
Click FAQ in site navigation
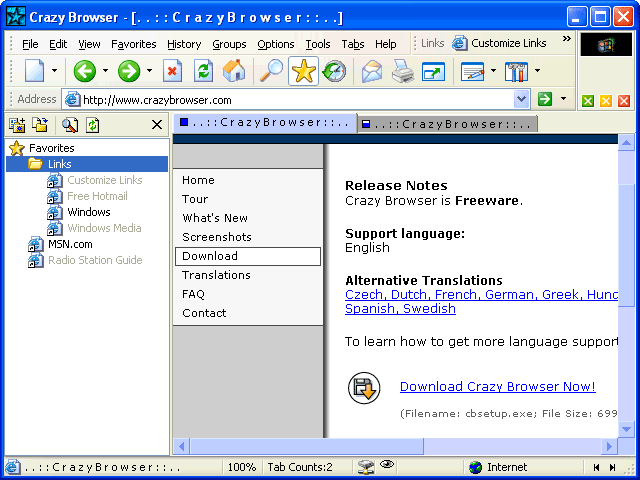[193, 294]
